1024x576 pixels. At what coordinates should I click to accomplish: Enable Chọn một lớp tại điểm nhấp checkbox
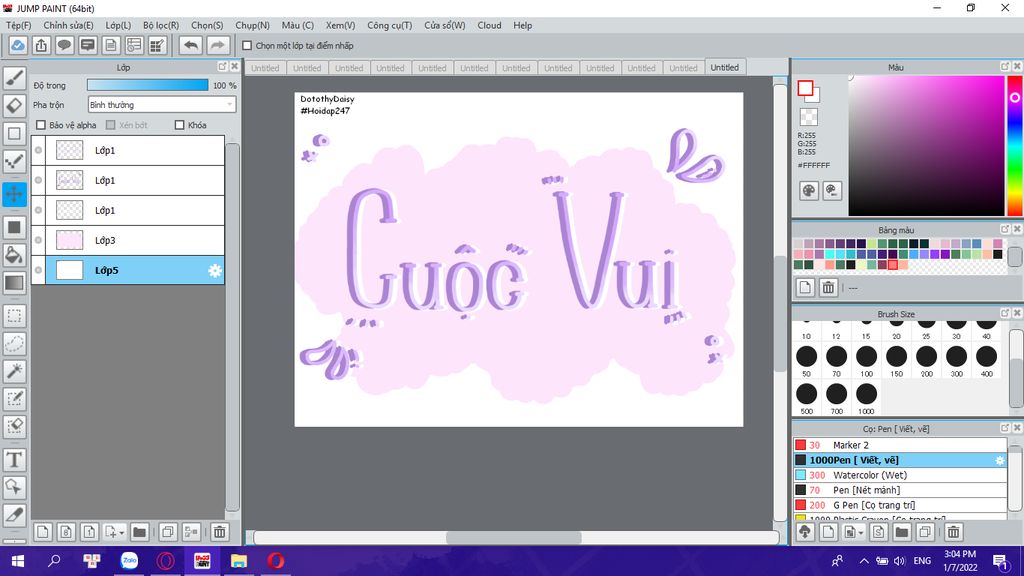point(247,46)
